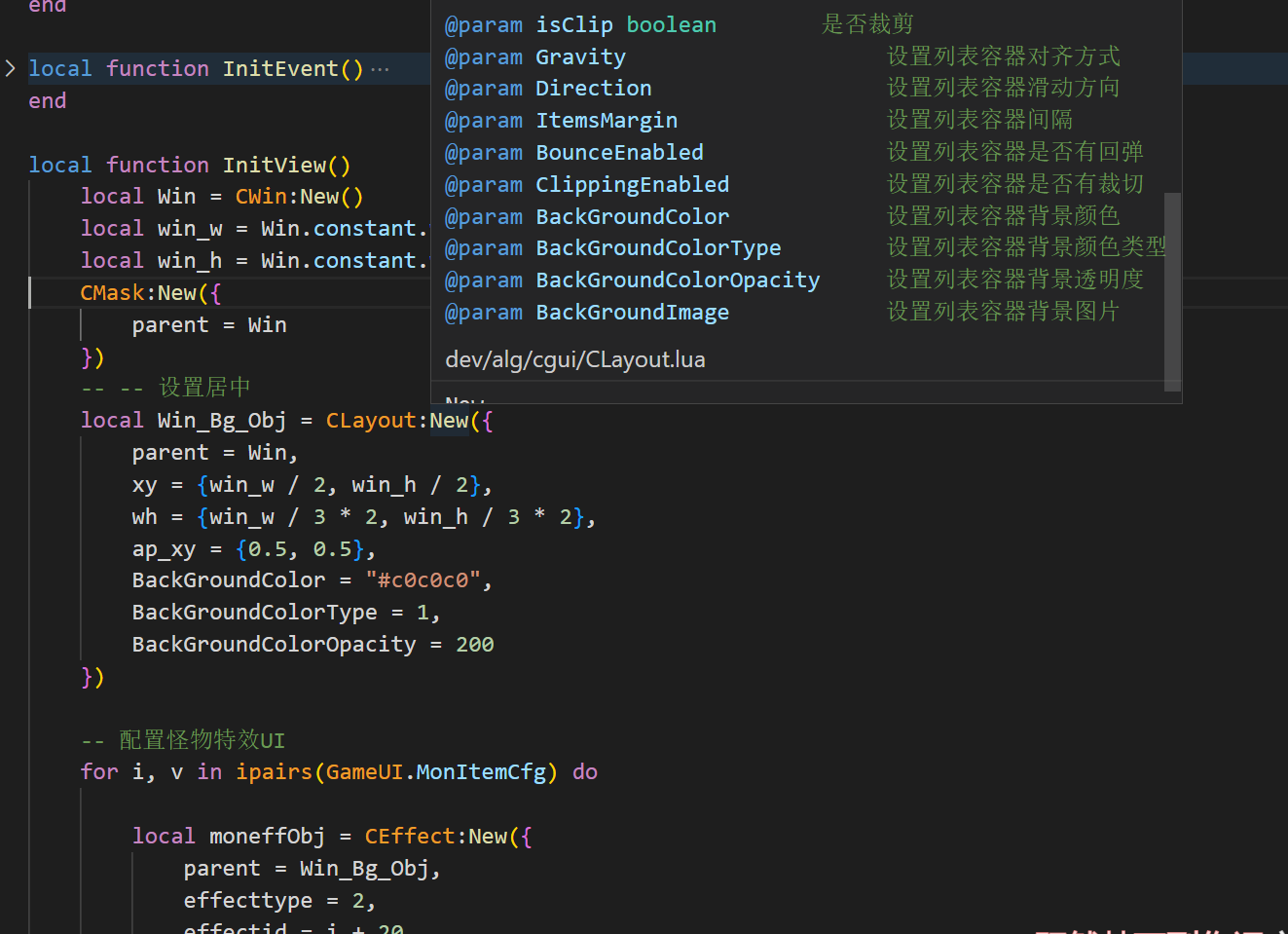Click the win_h variable declaration

(190, 261)
